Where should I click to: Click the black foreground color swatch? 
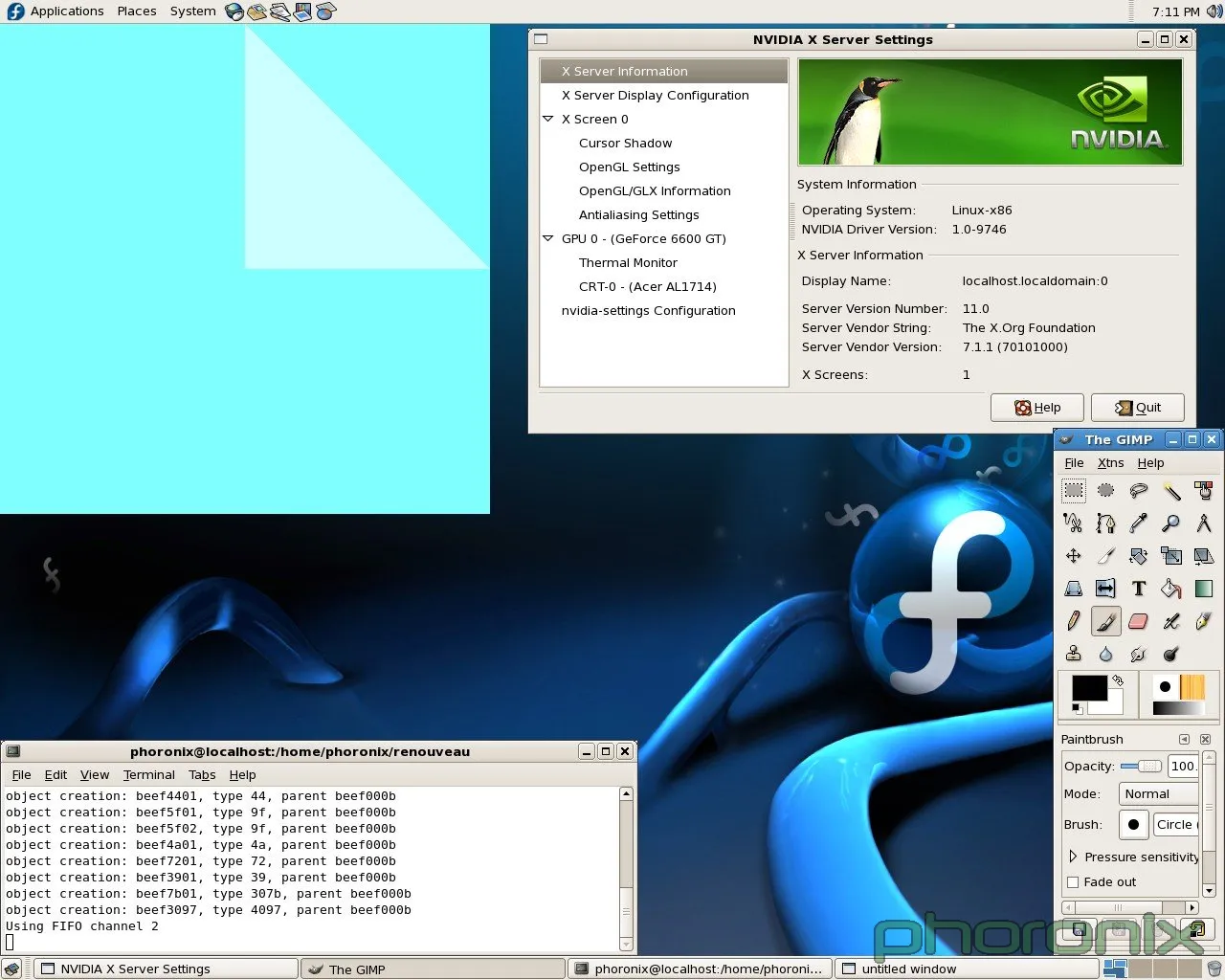1088,686
